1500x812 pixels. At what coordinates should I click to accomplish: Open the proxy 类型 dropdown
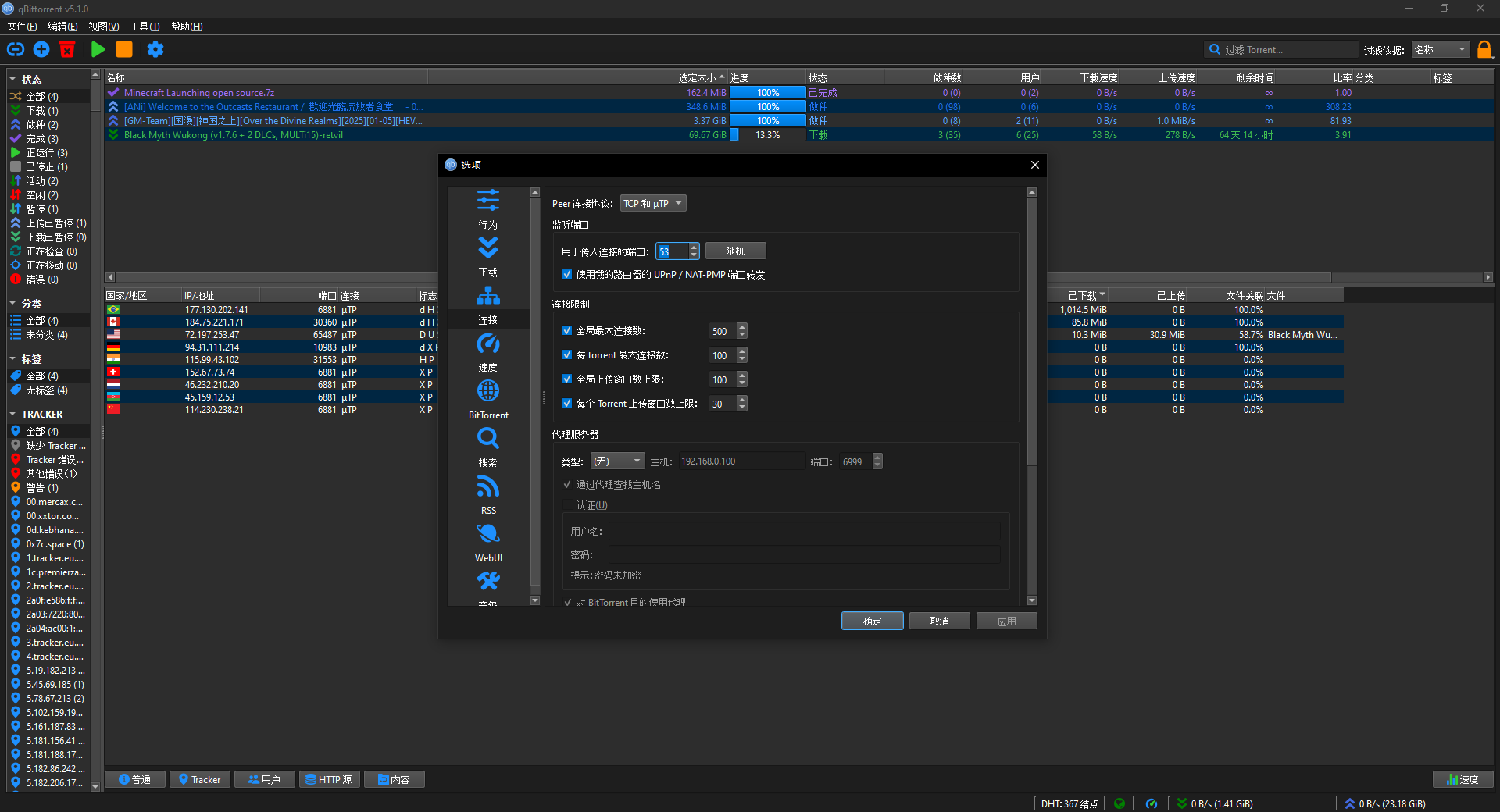pos(617,461)
